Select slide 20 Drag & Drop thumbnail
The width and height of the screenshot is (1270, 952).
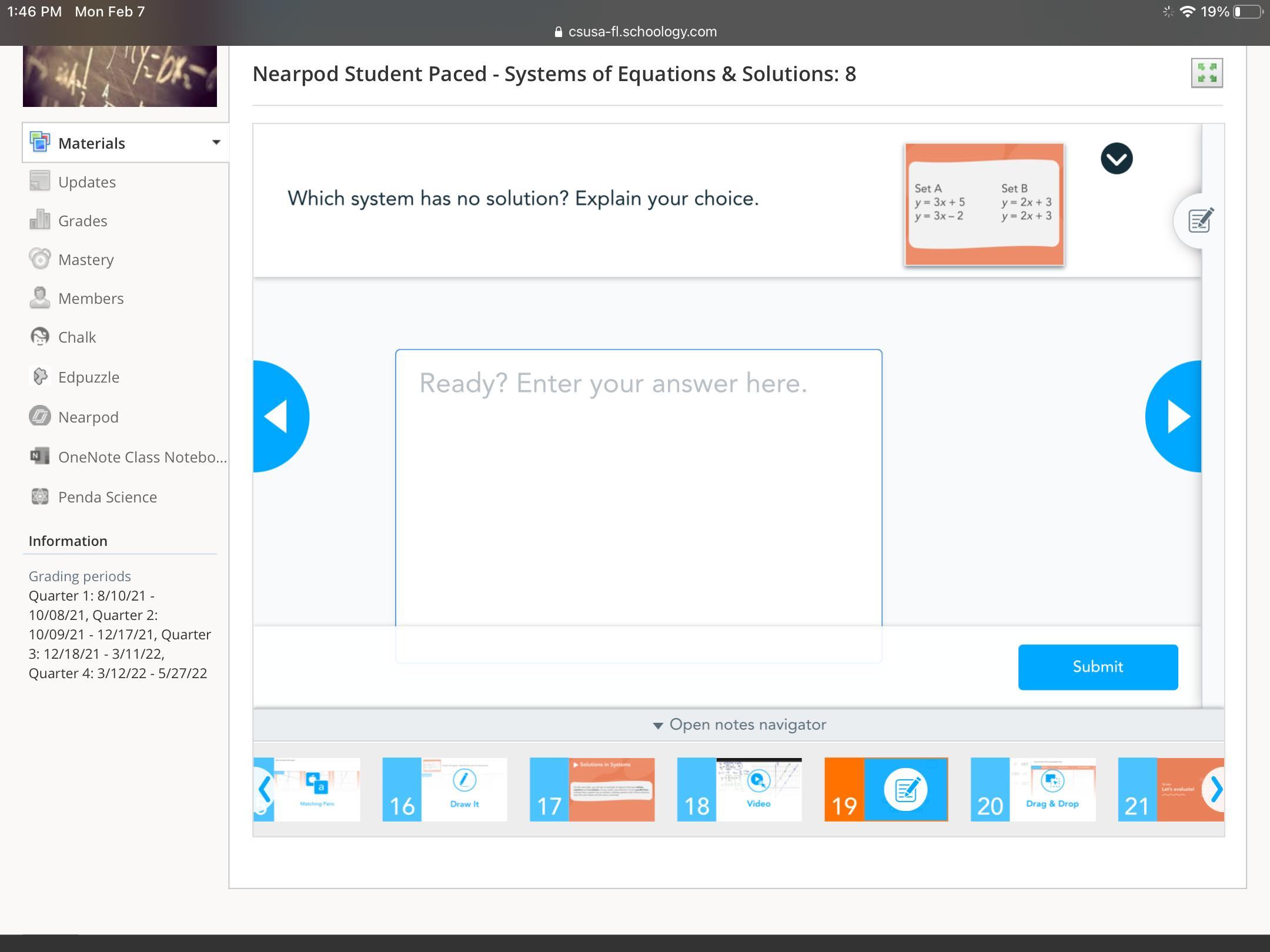point(1033,790)
